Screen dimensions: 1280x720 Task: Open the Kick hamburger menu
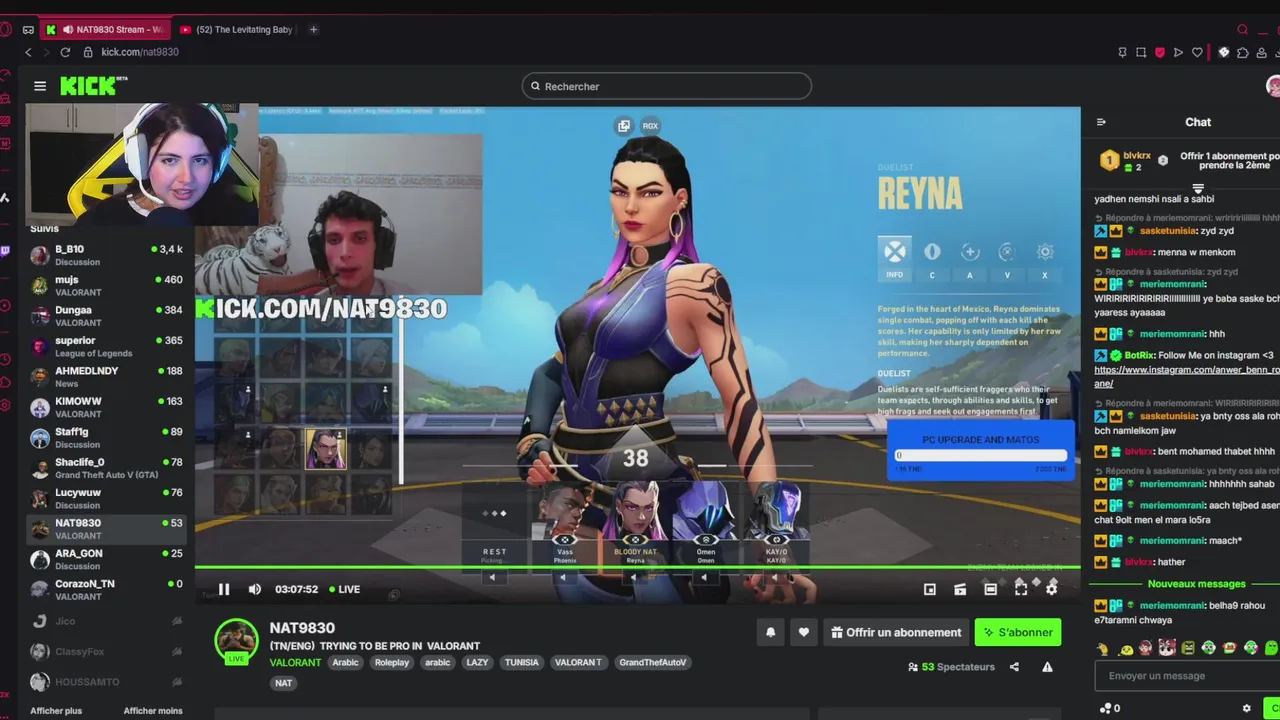(40, 86)
